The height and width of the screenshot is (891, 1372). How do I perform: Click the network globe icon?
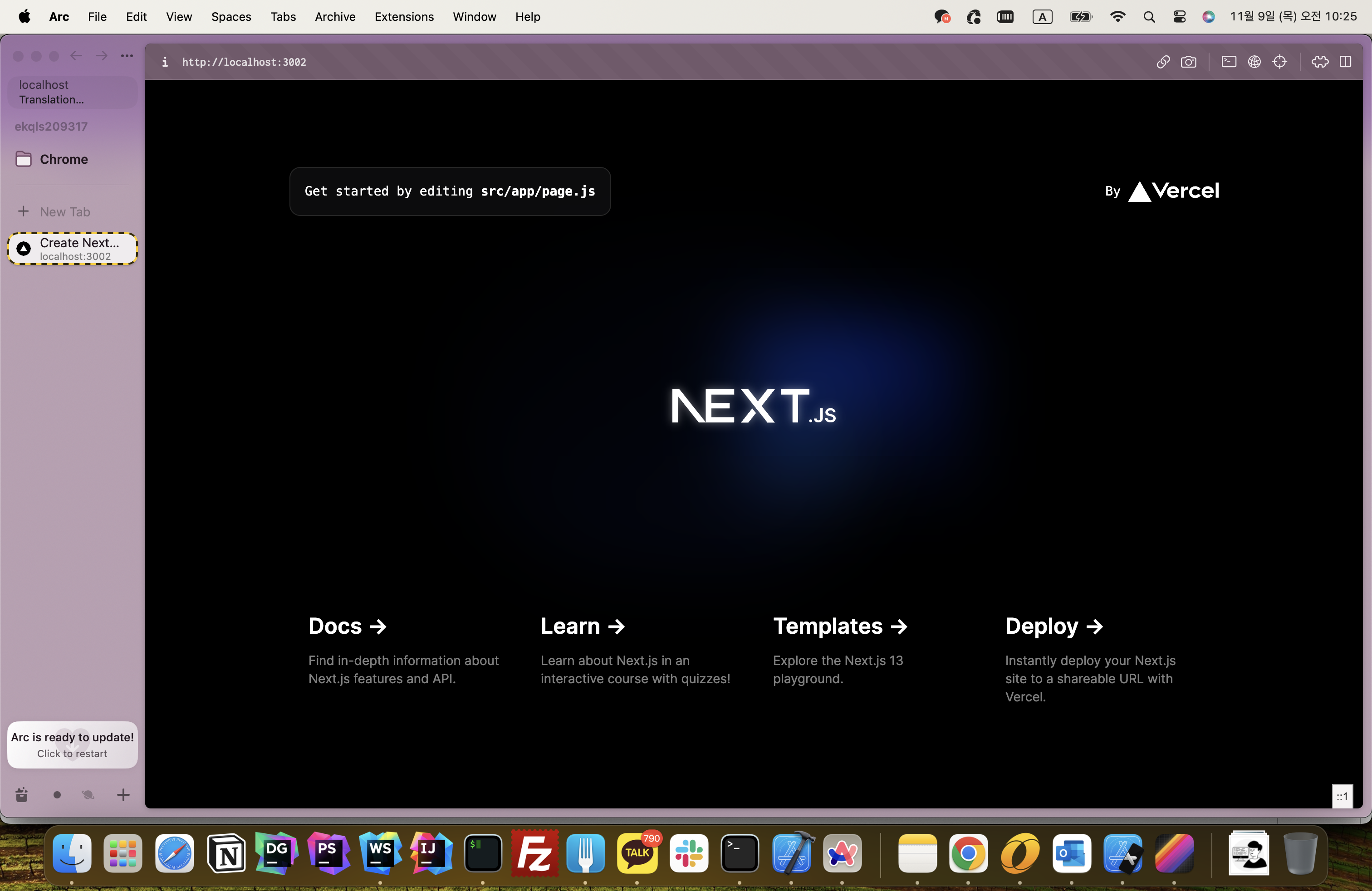click(x=1254, y=62)
